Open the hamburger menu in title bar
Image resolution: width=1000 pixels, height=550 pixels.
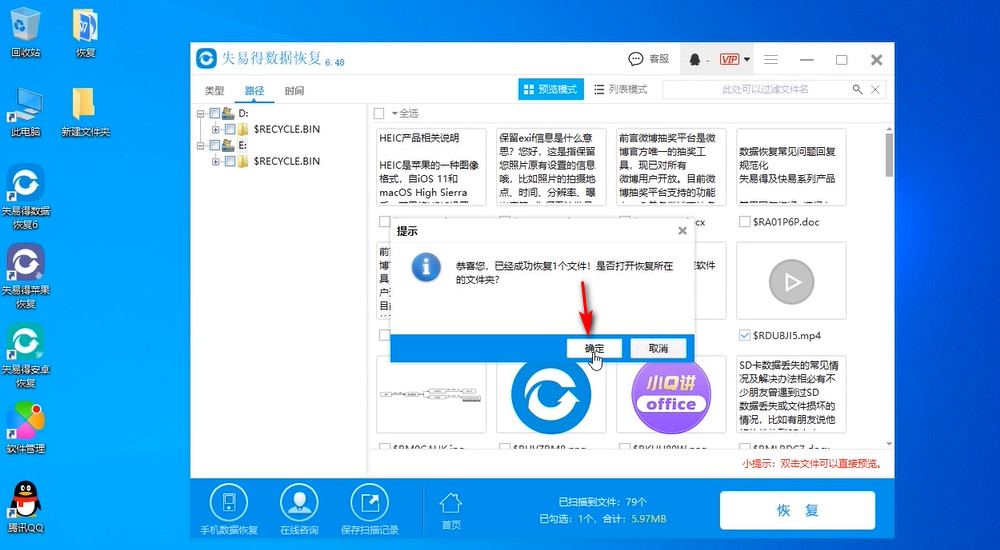point(770,59)
